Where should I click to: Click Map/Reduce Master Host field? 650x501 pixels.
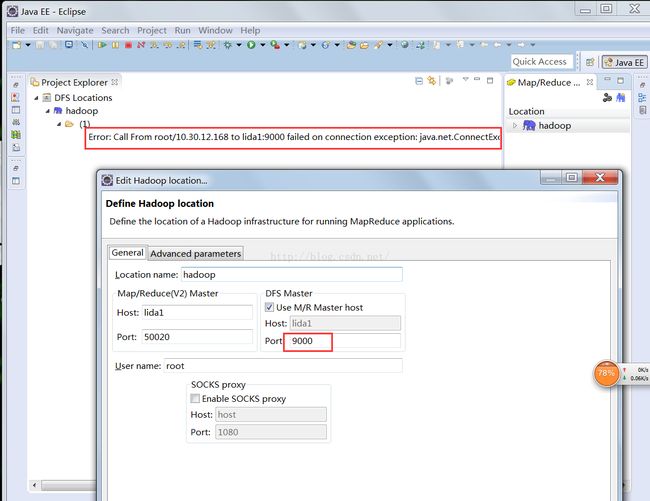tap(197, 312)
